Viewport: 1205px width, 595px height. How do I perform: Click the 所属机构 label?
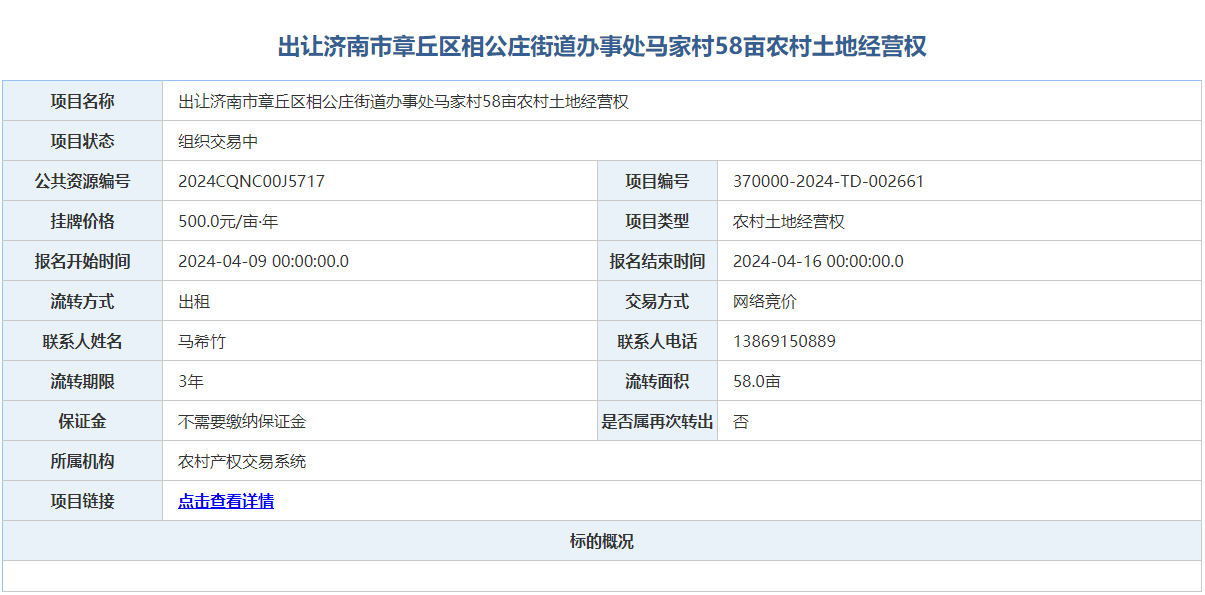point(83,461)
